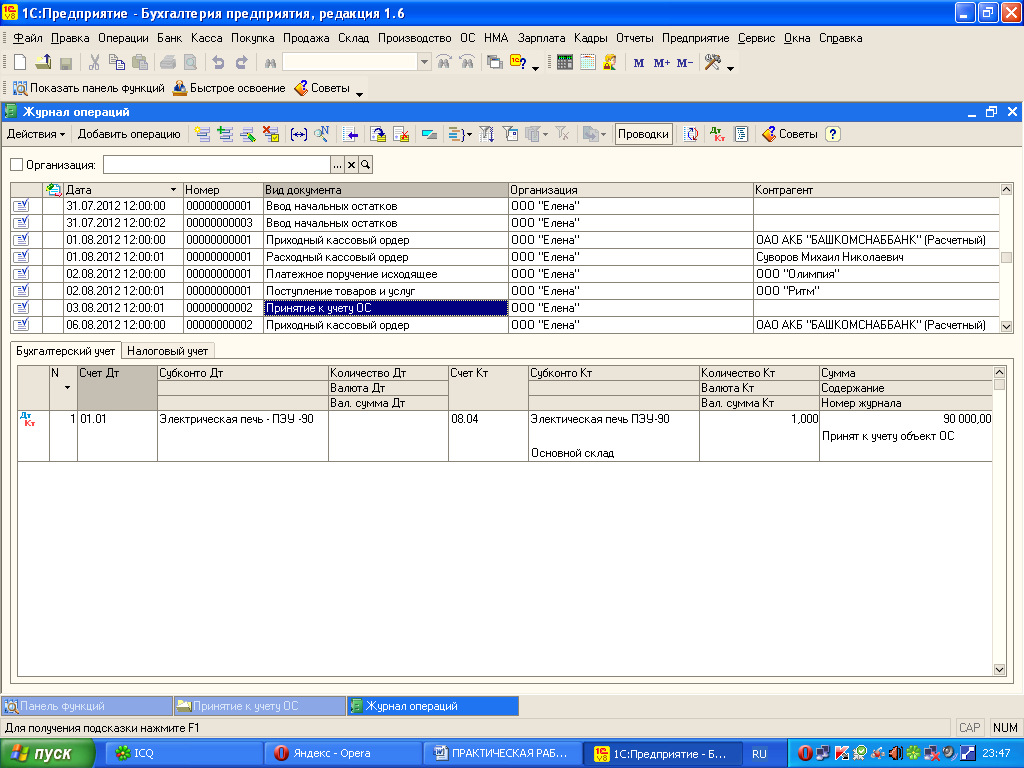The image size is (1024, 768).
Task: Switch to the Налоговый учет tab
Action: [168, 351]
